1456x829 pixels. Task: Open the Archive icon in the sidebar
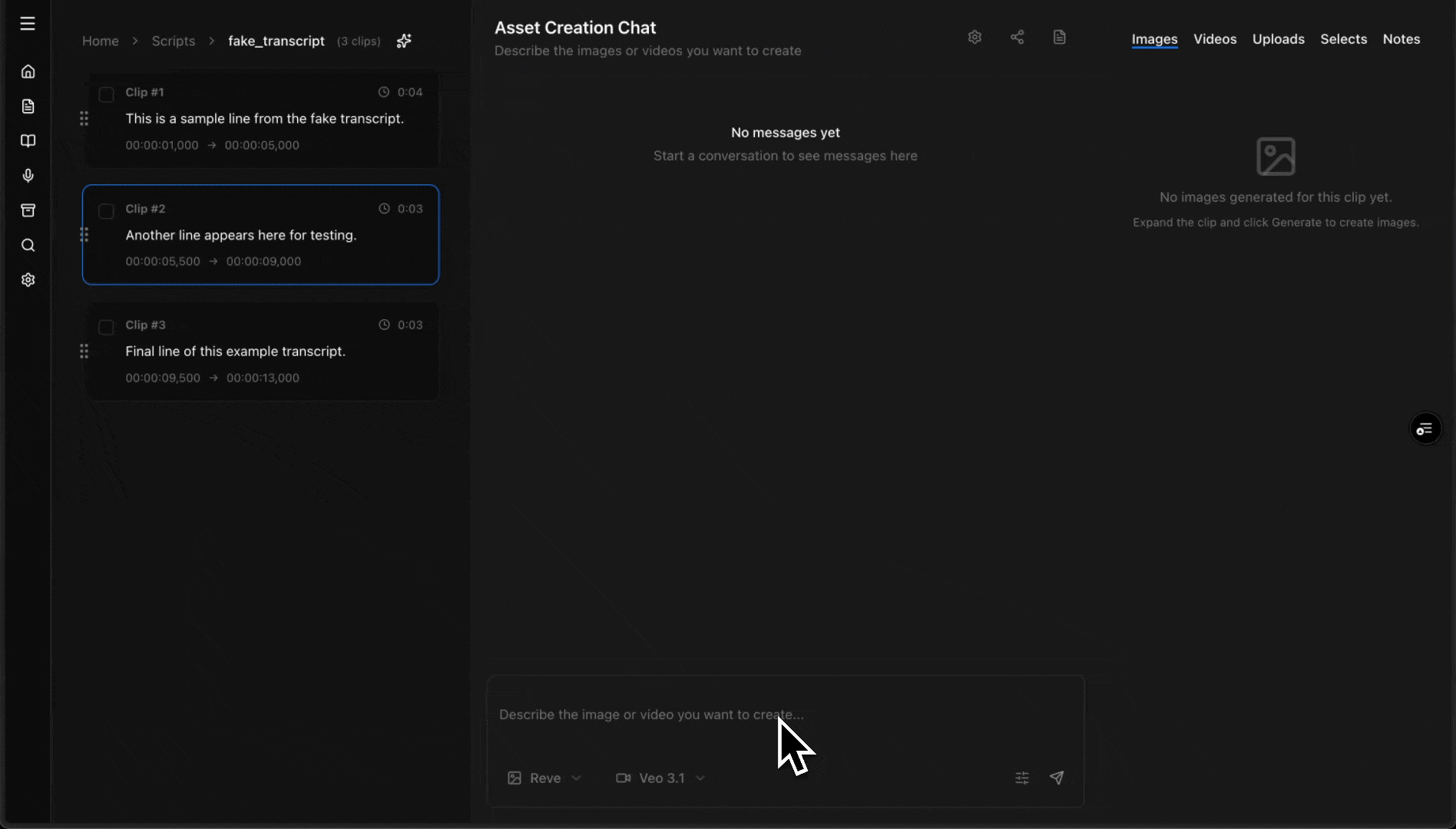point(28,210)
